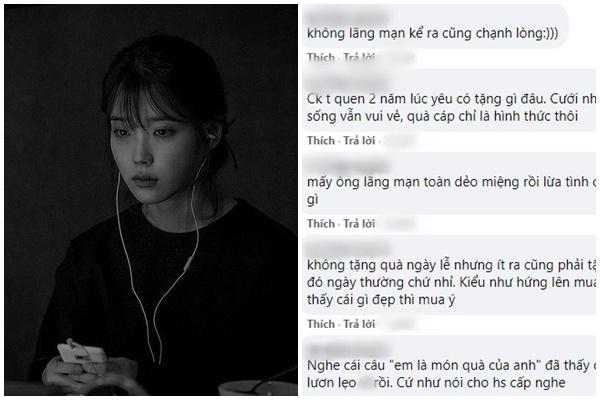The height and width of the screenshot is (400, 600).
Task: Click blurred timestamp under "hình thức thôi" comment
Action: click(400, 140)
